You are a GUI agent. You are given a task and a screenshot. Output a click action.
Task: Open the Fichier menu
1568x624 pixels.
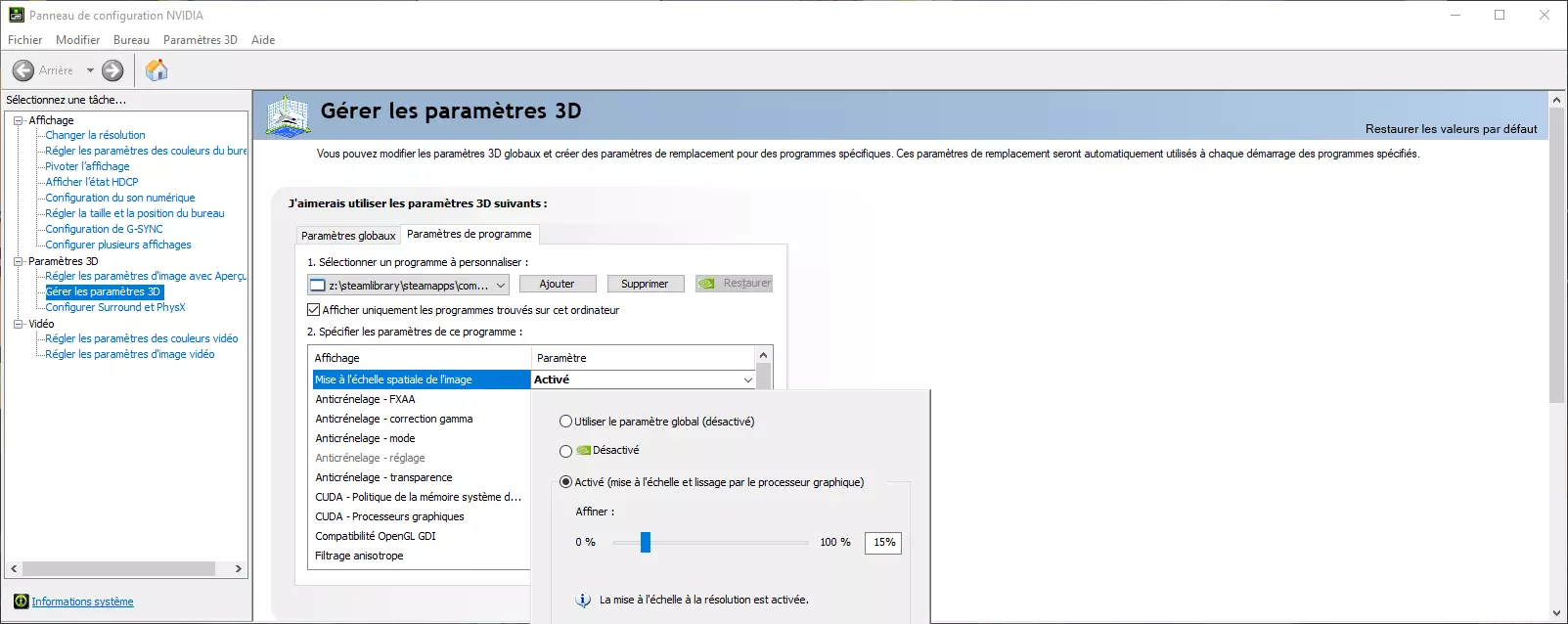point(25,40)
